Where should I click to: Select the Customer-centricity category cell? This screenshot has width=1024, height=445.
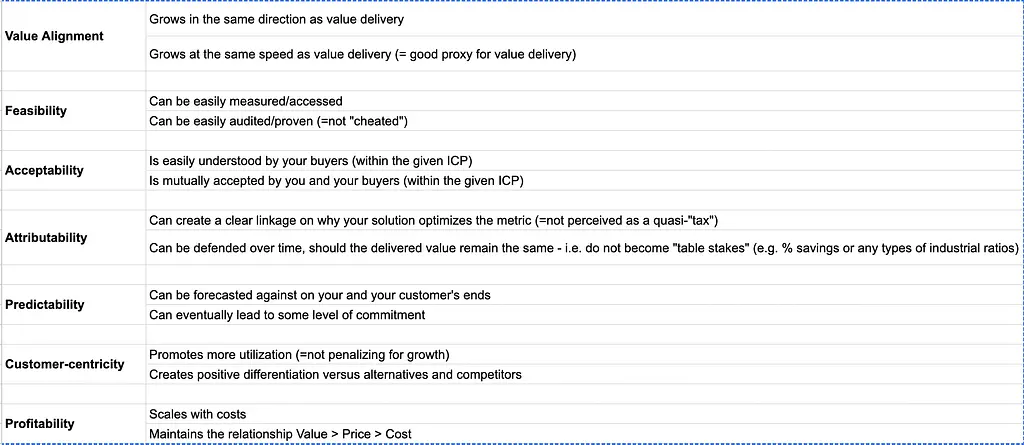pyautogui.click(x=65, y=364)
